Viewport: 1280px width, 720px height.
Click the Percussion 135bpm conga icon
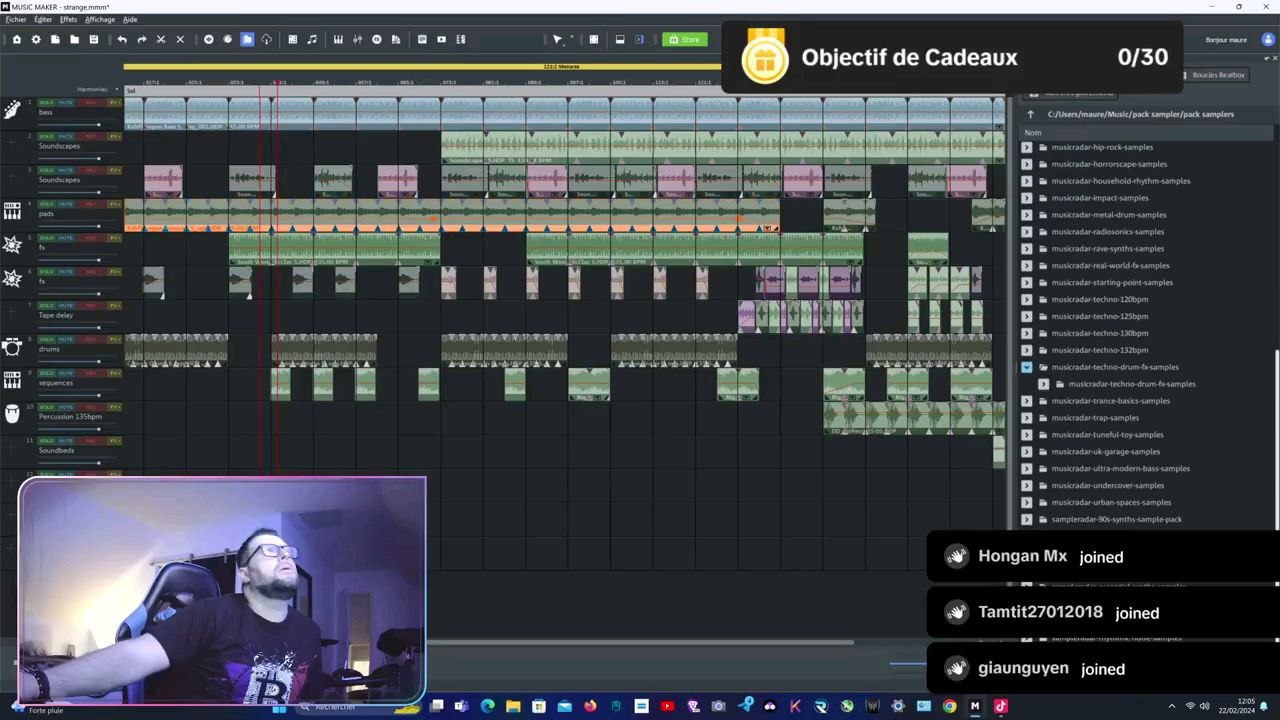tap(12, 414)
